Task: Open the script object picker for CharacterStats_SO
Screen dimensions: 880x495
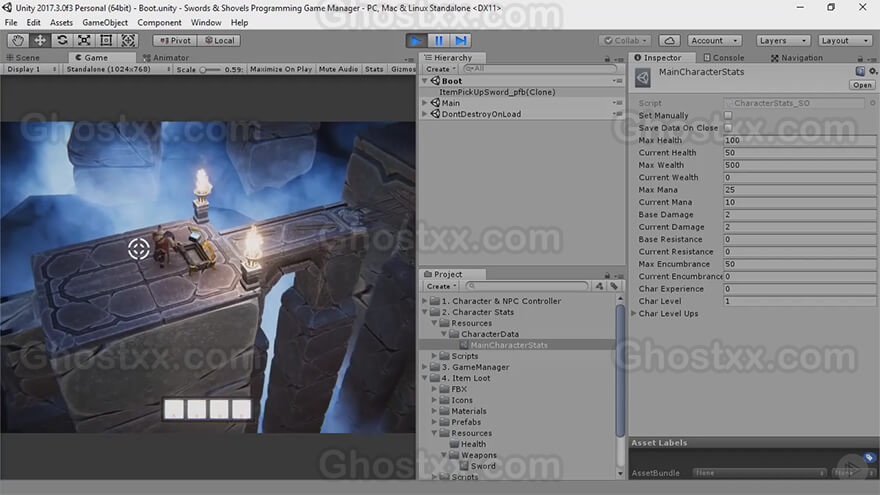Action: [873, 103]
